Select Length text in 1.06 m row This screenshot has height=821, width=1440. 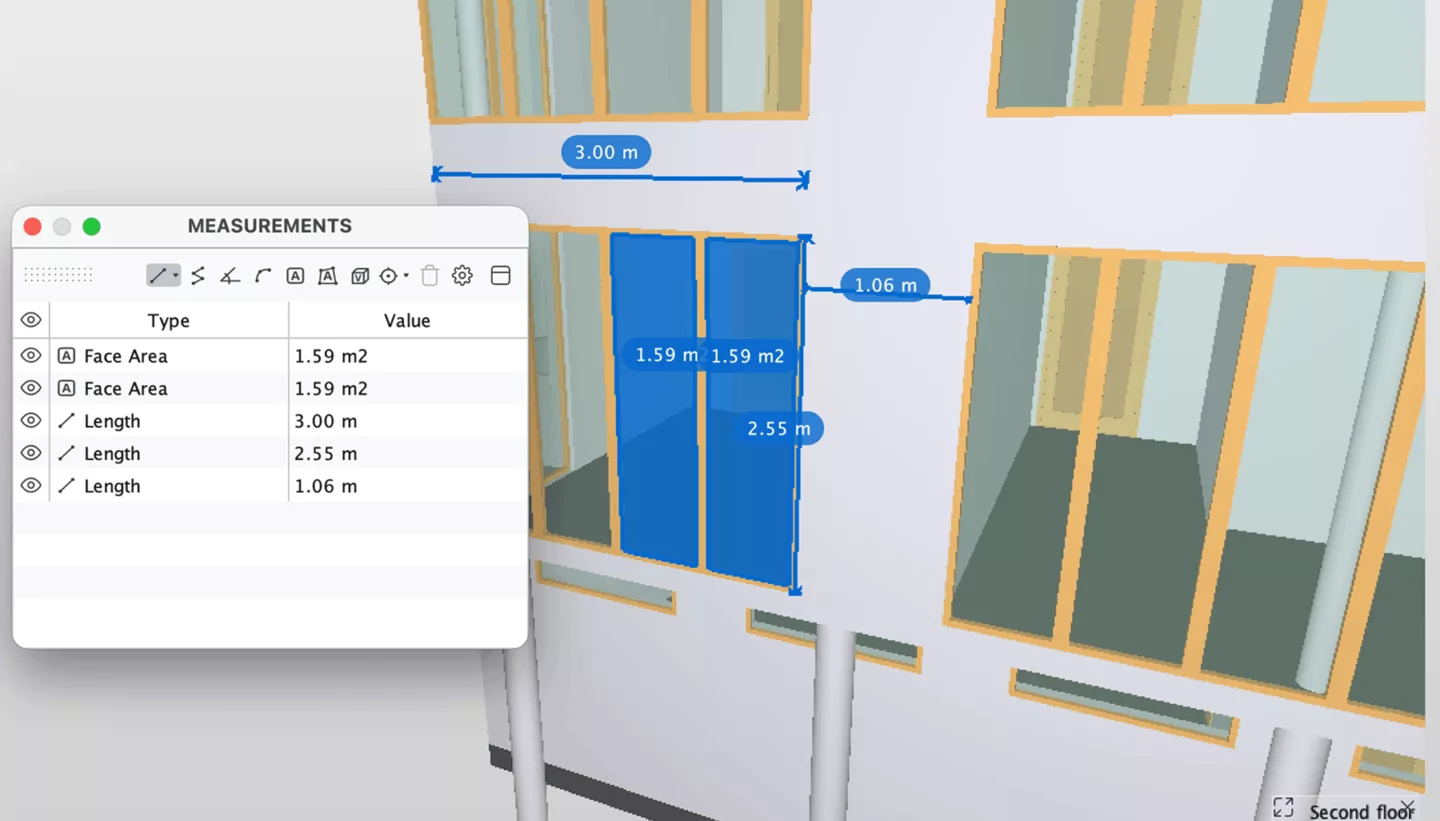coord(112,486)
